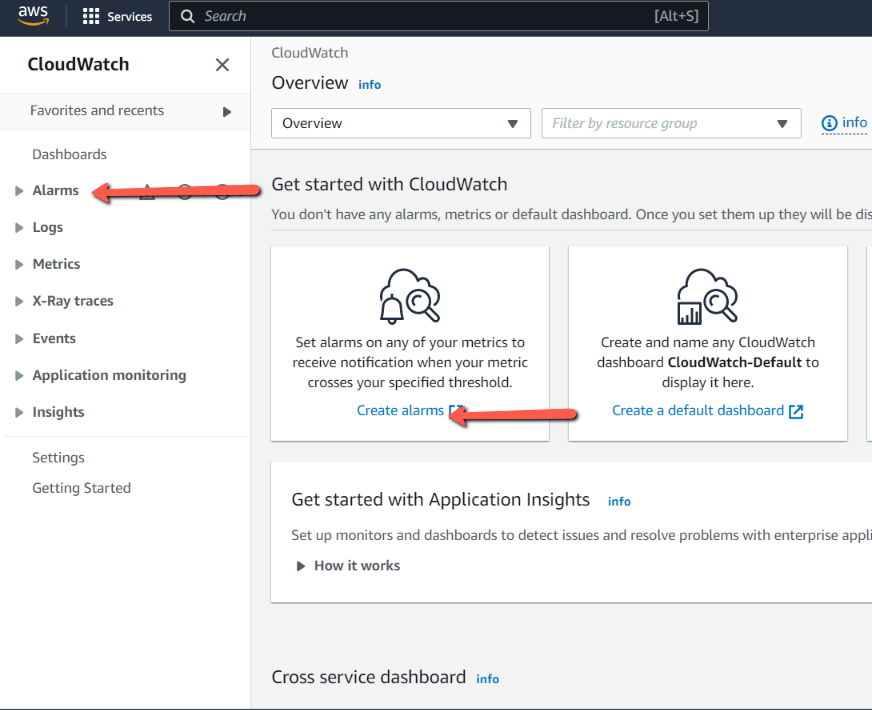Viewport: 872px width, 710px height.
Task: Close the CloudWatch navigation panel
Action: [x=222, y=65]
